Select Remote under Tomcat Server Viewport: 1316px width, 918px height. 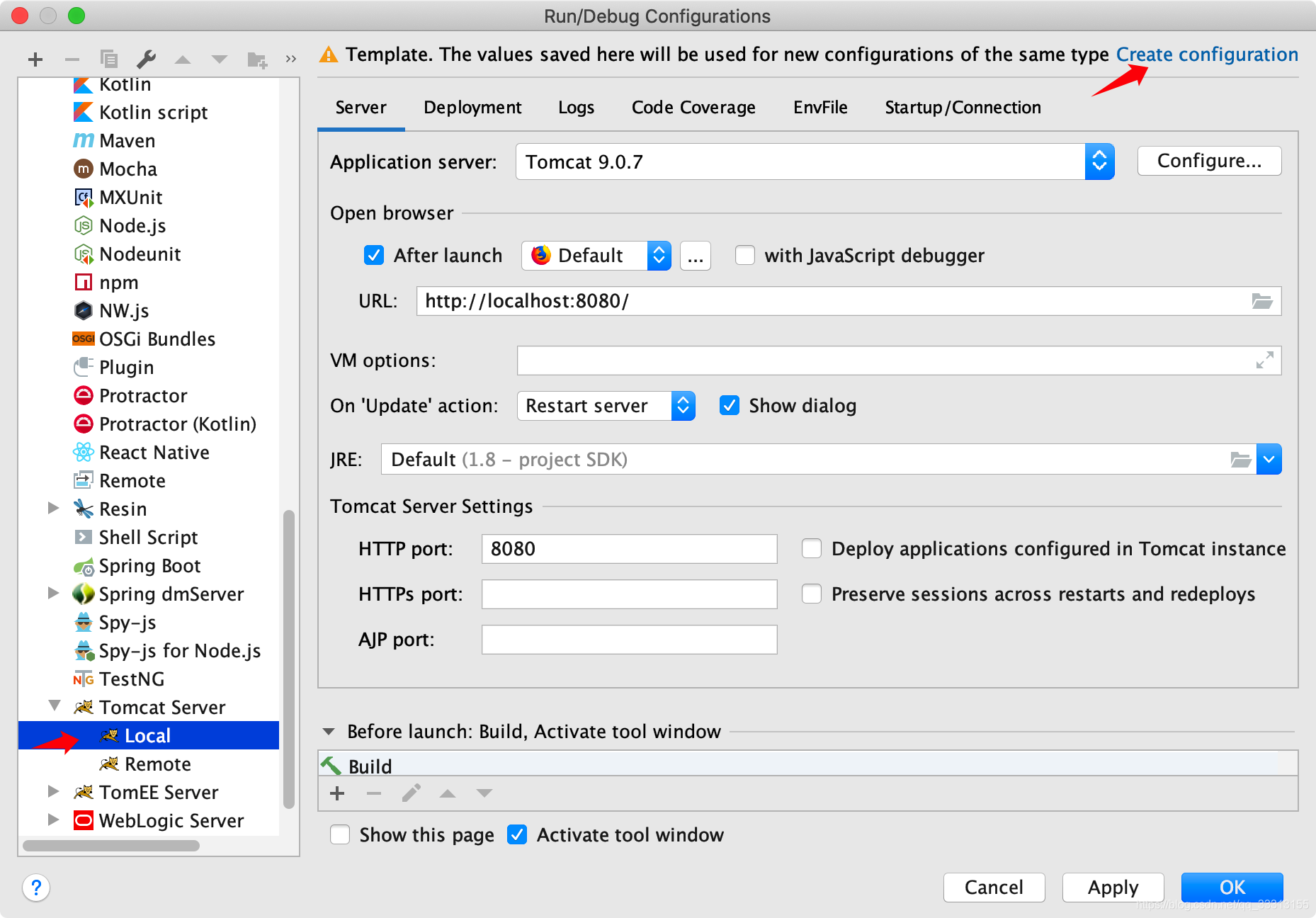click(149, 764)
